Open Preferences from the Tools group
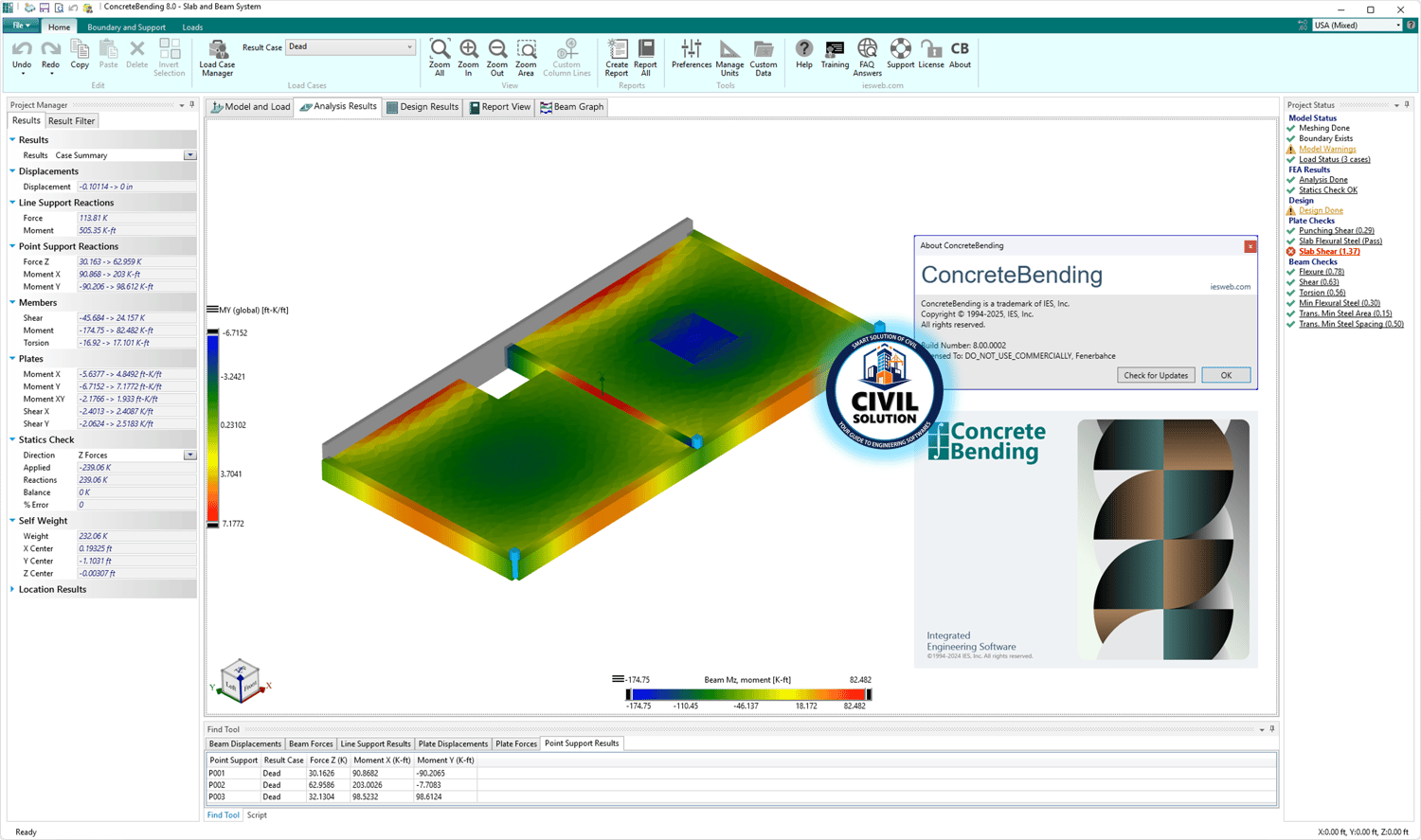The height and width of the screenshot is (840, 1421). point(692,54)
